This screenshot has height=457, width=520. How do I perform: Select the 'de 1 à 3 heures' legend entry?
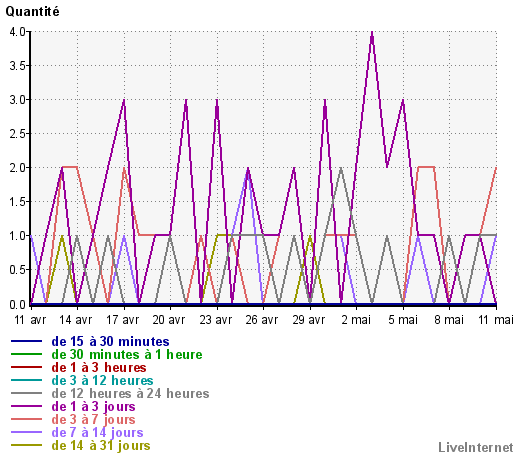point(99,368)
